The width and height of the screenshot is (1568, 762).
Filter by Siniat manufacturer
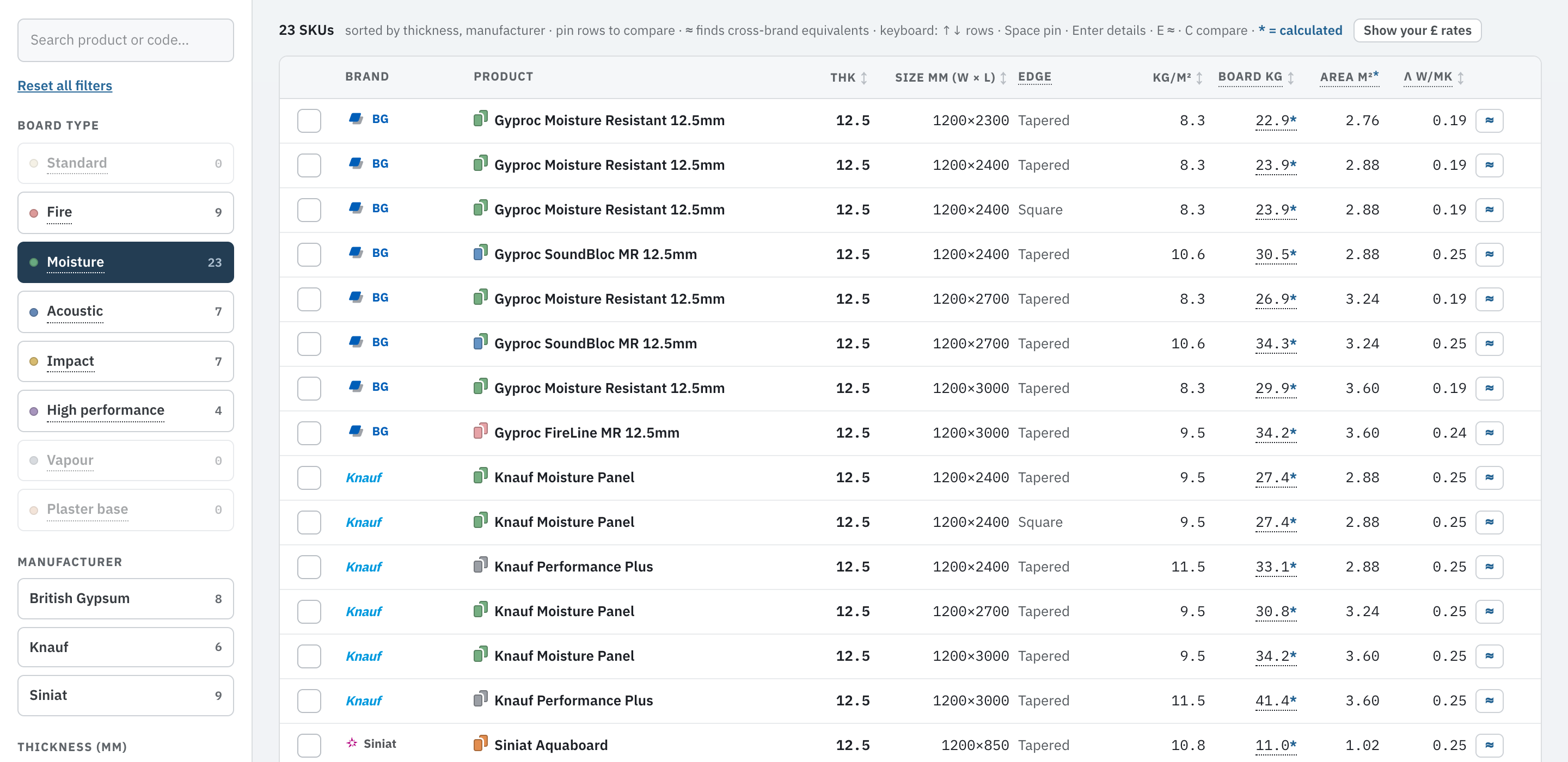point(125,696)
